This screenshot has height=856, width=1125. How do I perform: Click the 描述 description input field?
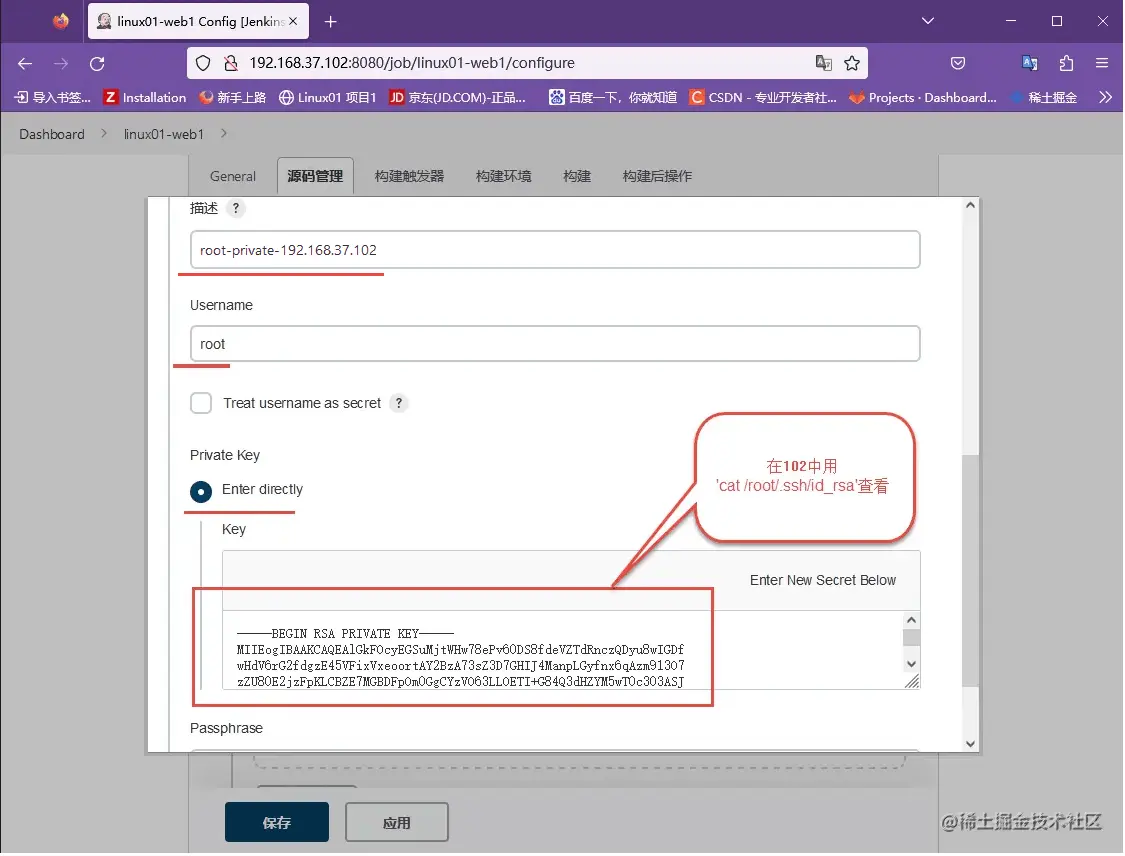point(555,250)
